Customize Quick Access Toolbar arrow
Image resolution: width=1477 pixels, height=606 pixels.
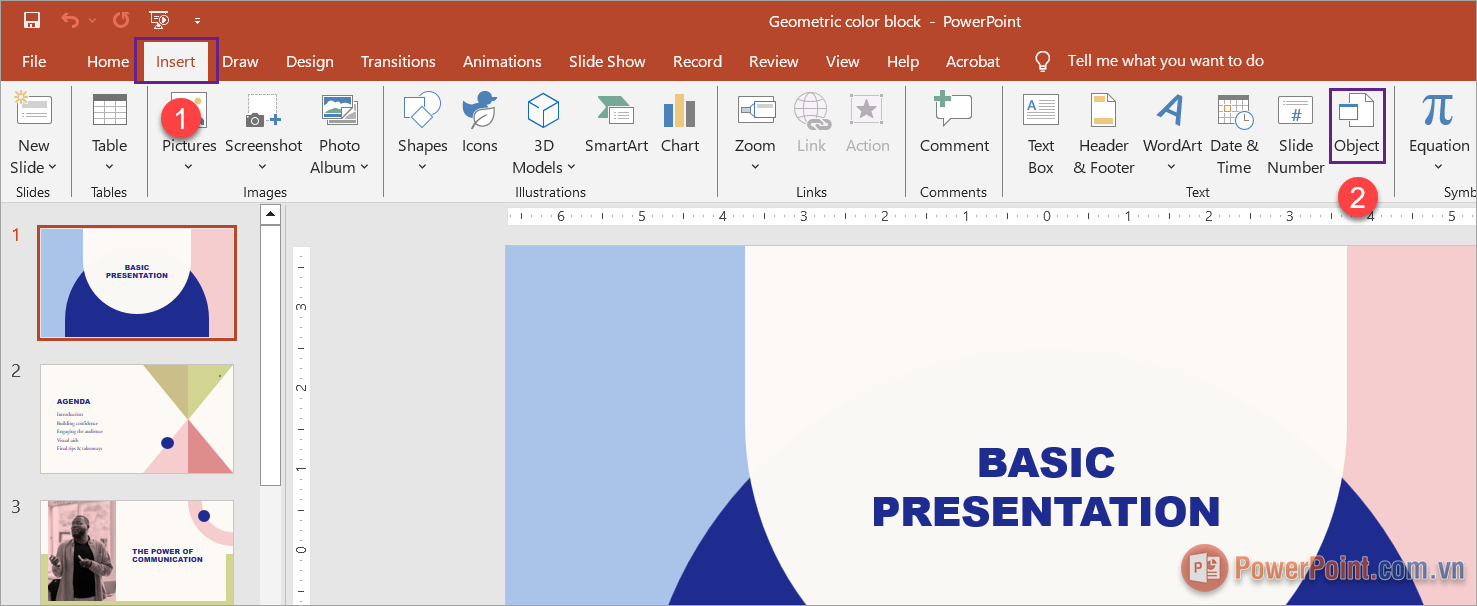197,21
